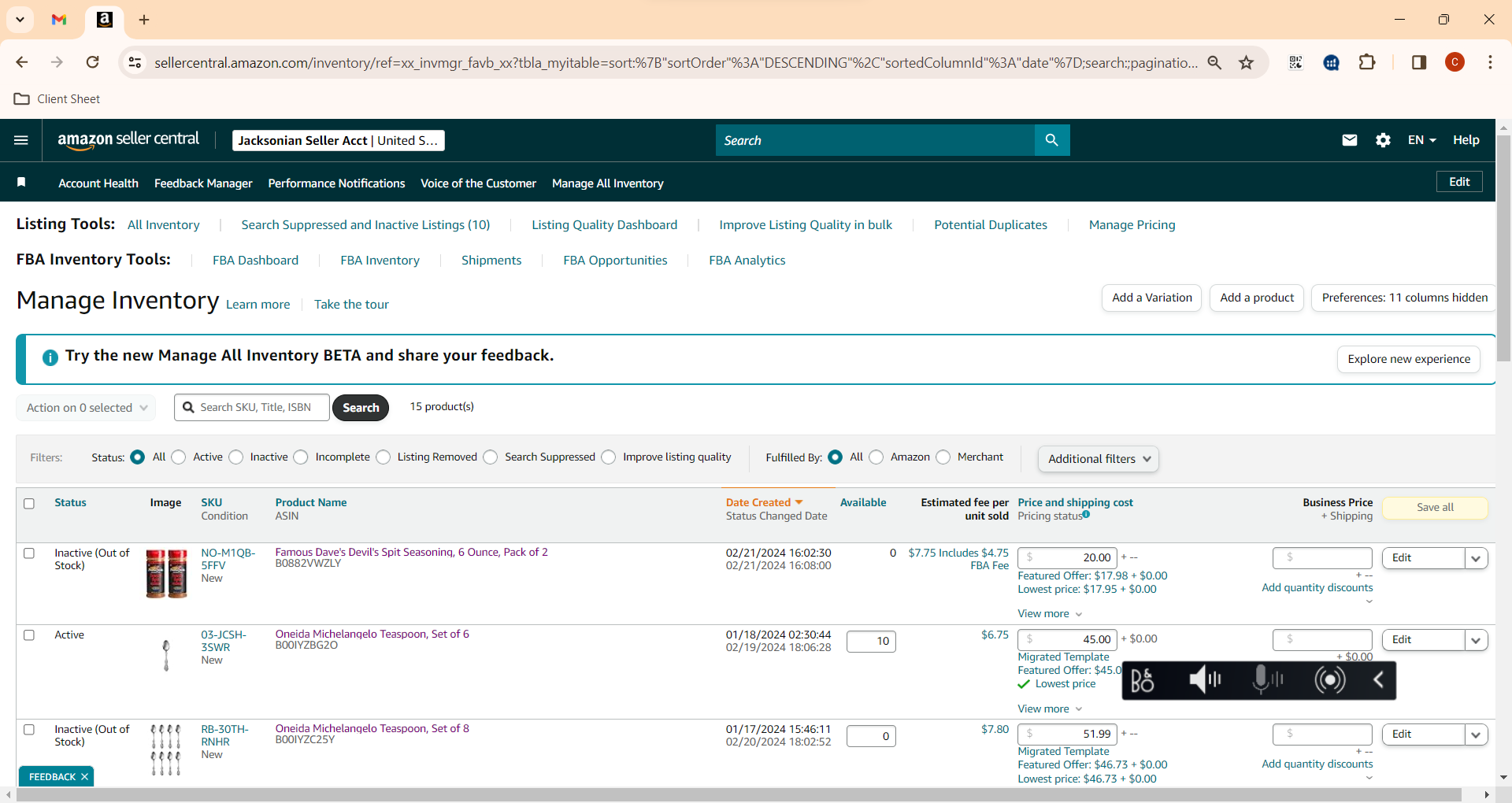
Task: Select Fulfilled By Amazon radio button
Action: click(x=876, y=457)
